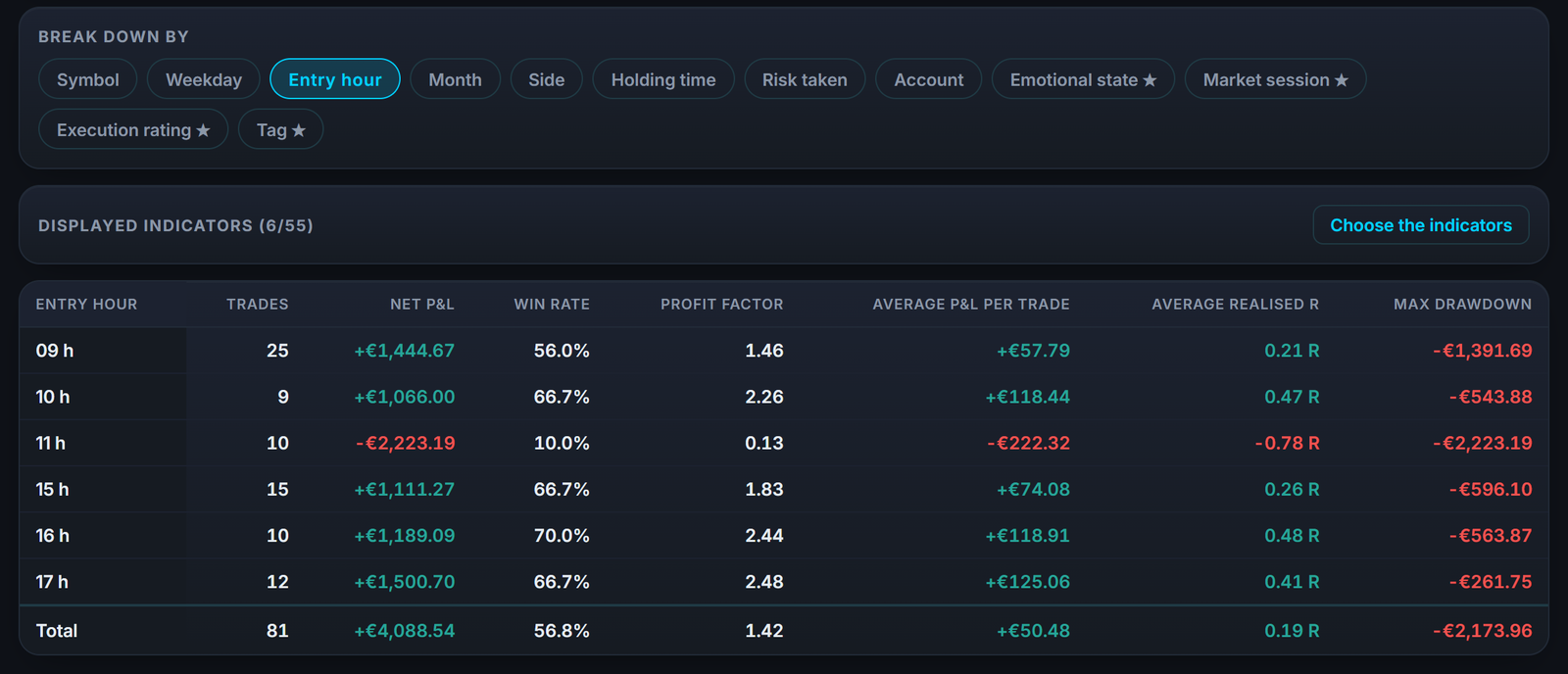Click the -€261.75 max drawdown value
The height and width of the screenshot is (674, 1568).
coord(1491,582)
